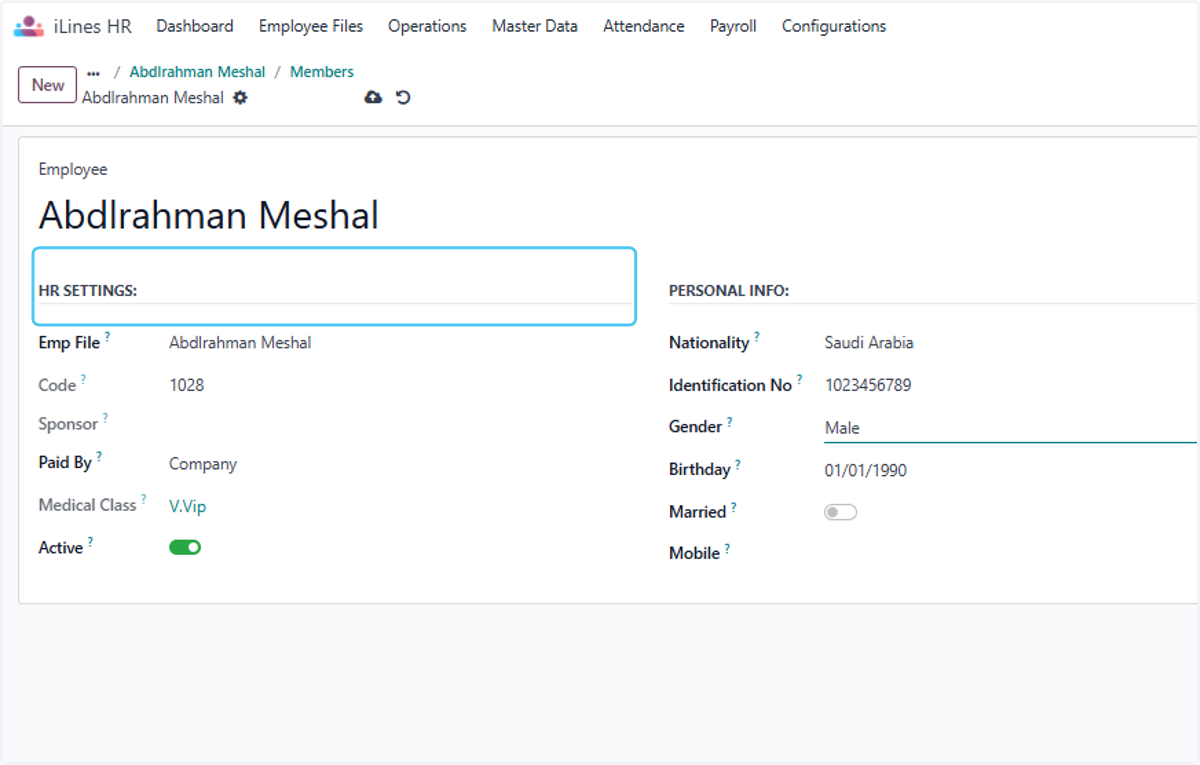Click the Code value 1028
This screenshot has width=1200, height=765.
click(187, 385)
